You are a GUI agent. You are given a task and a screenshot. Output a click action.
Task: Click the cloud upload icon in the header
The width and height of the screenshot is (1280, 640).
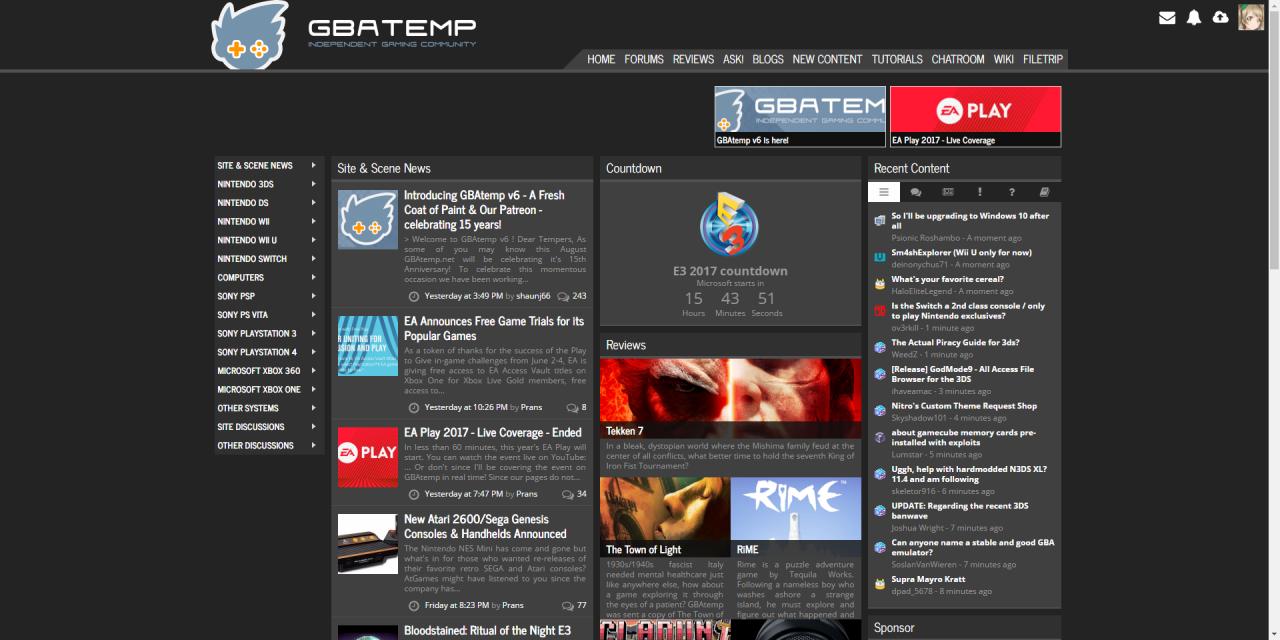(x=1221, y=17)
